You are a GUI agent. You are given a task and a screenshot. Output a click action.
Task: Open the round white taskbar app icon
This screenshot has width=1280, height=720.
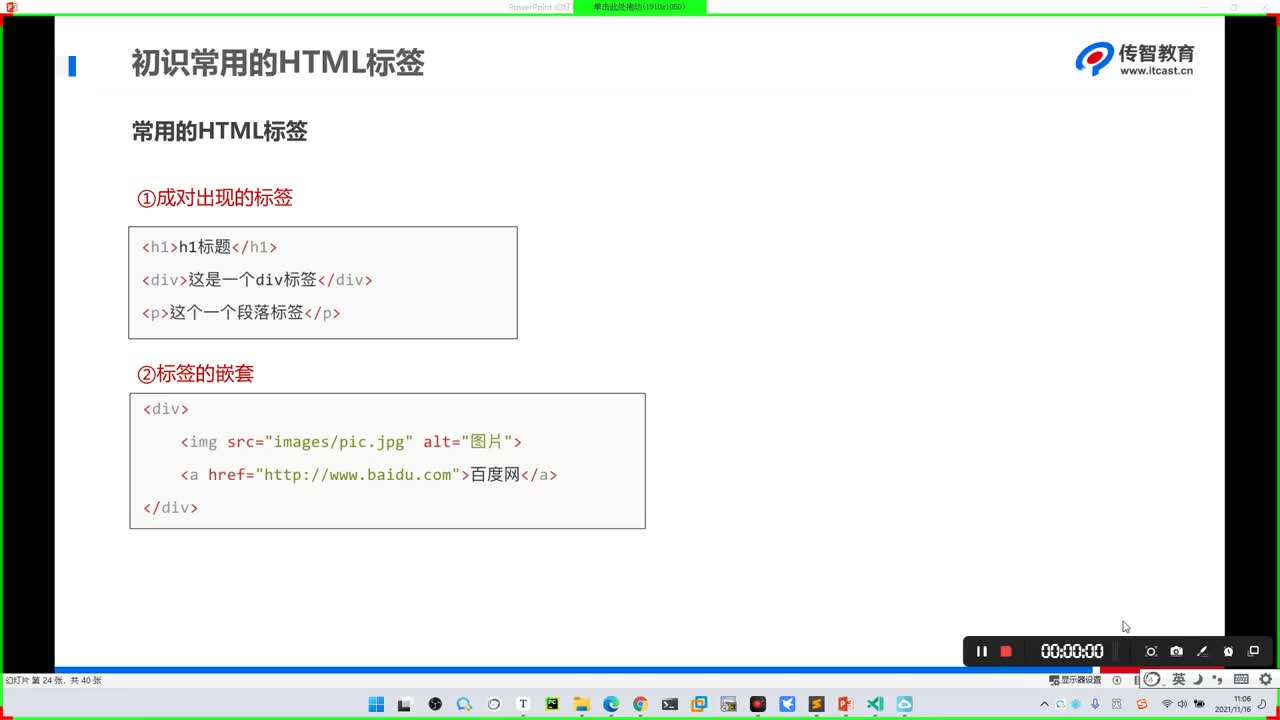point(493,704)
